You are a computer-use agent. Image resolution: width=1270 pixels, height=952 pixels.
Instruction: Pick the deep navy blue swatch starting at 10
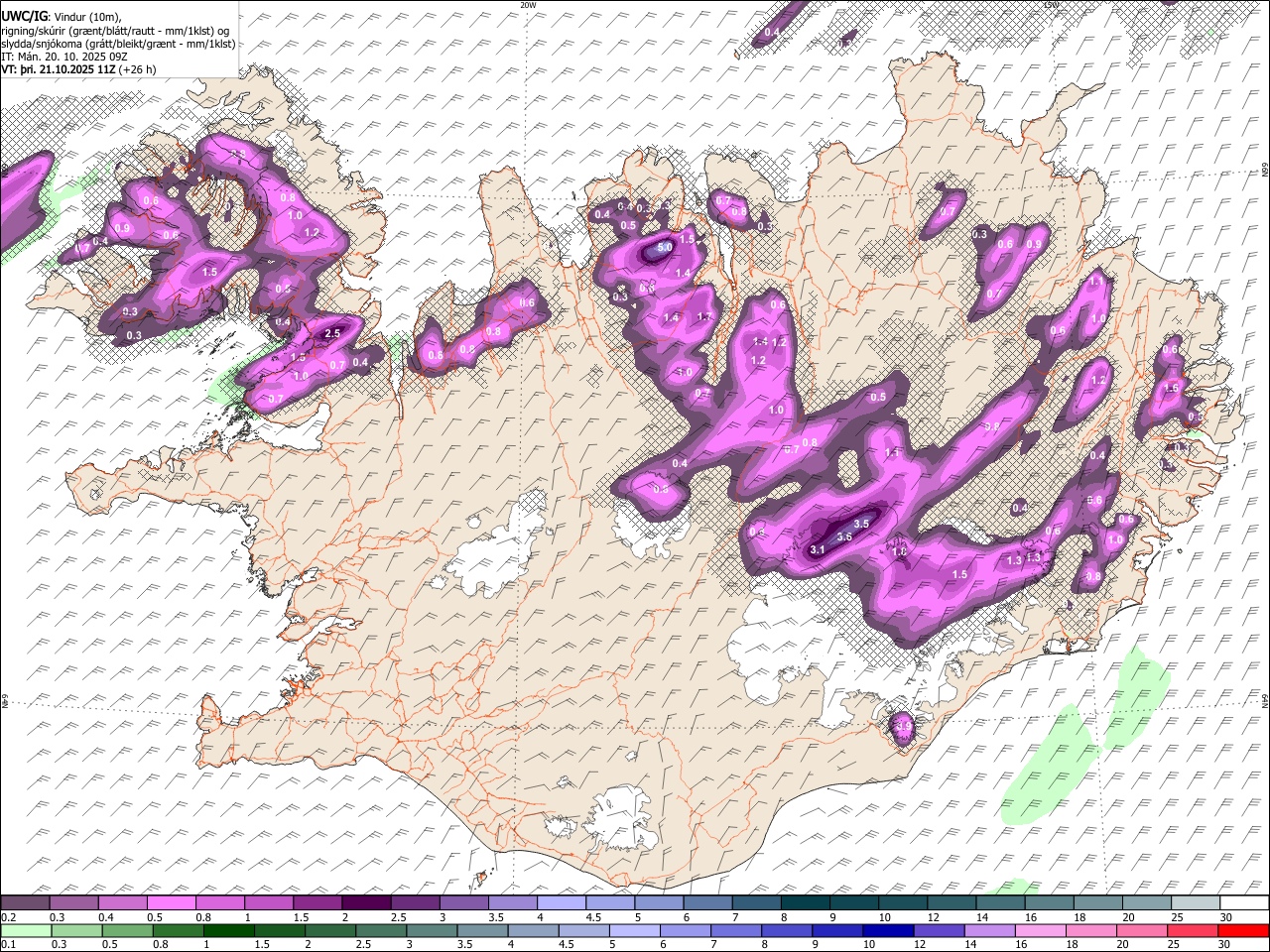click(887, 930)
